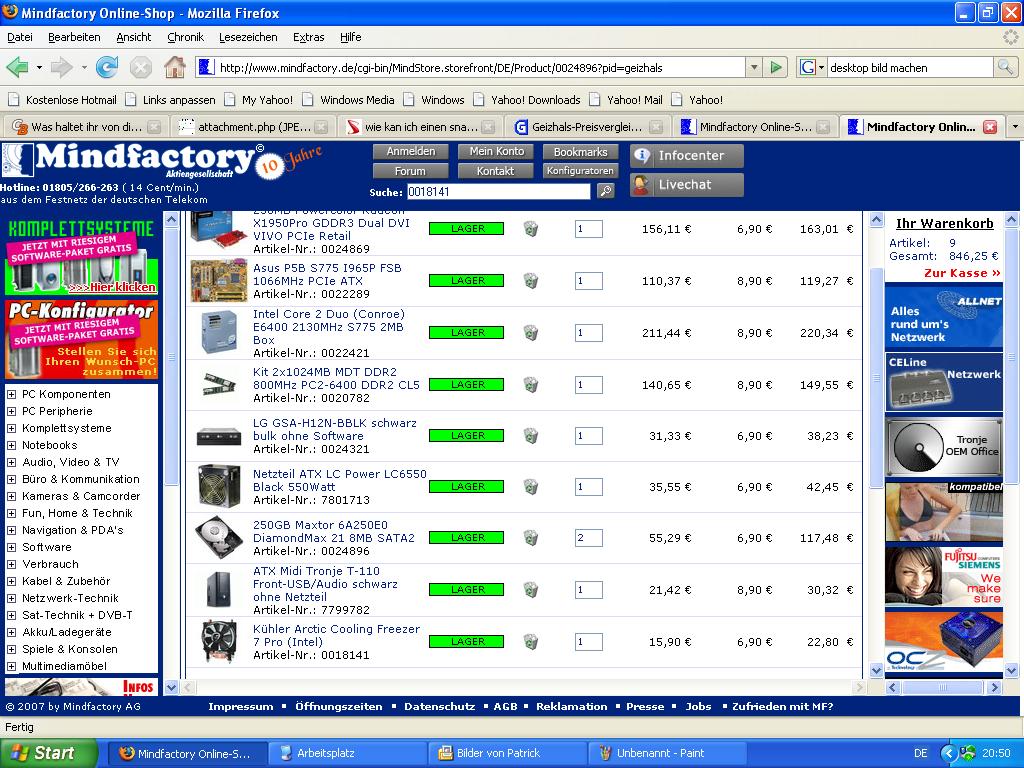Expand the PC Peripherie category
Screen dimensions: 1024x768
(x=11, y=411)
